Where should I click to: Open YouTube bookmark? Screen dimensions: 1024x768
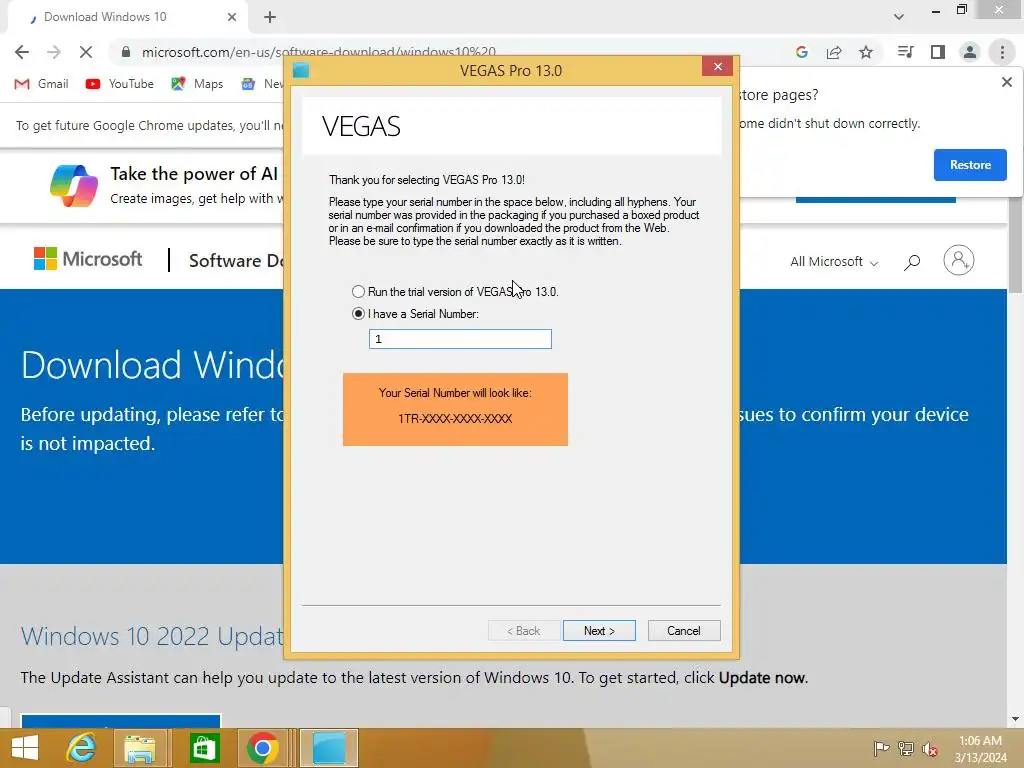pos(120,84)
